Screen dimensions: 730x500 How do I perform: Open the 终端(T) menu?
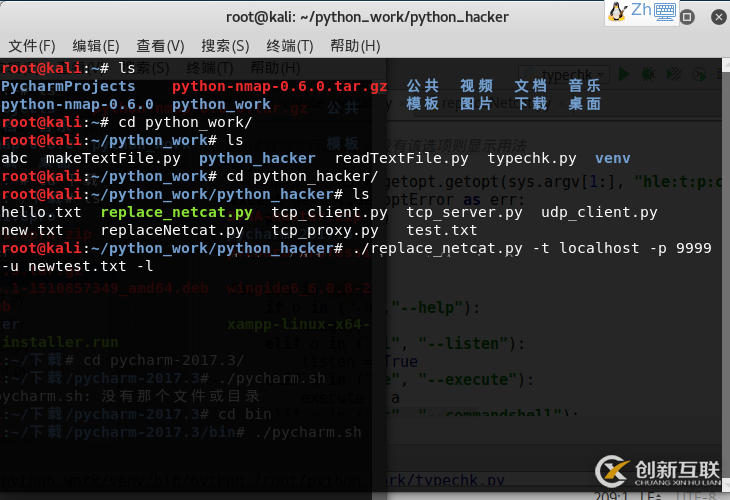290,46
